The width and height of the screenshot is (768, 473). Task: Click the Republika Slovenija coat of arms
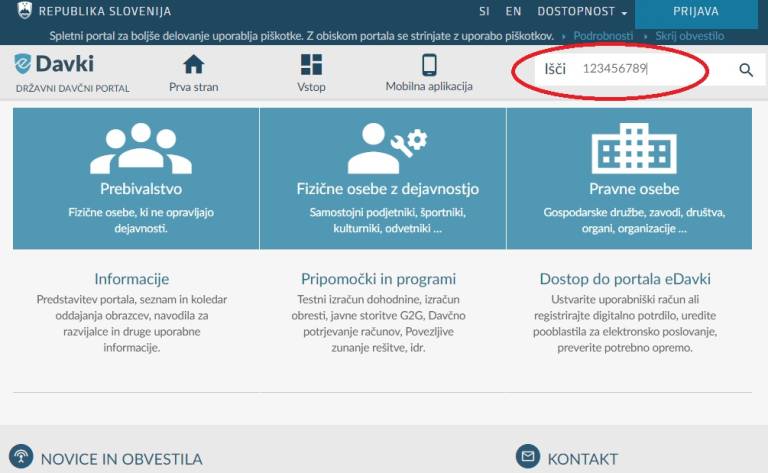point(24,10)
